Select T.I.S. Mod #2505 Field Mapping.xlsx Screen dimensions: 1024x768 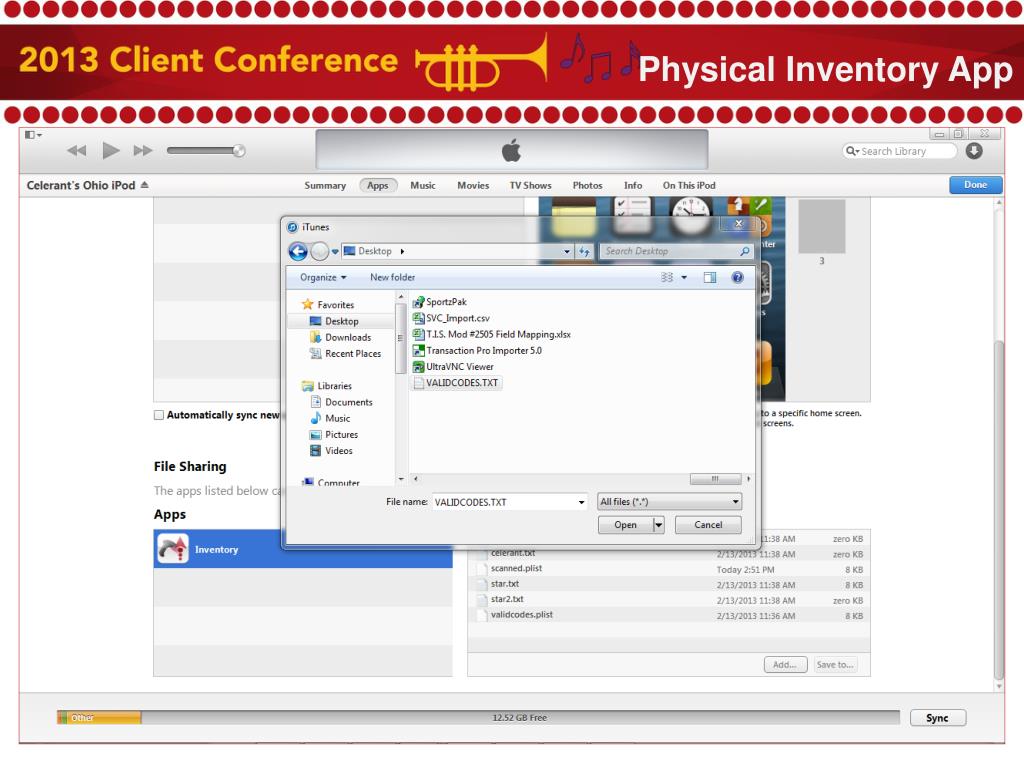pos(492,334)
